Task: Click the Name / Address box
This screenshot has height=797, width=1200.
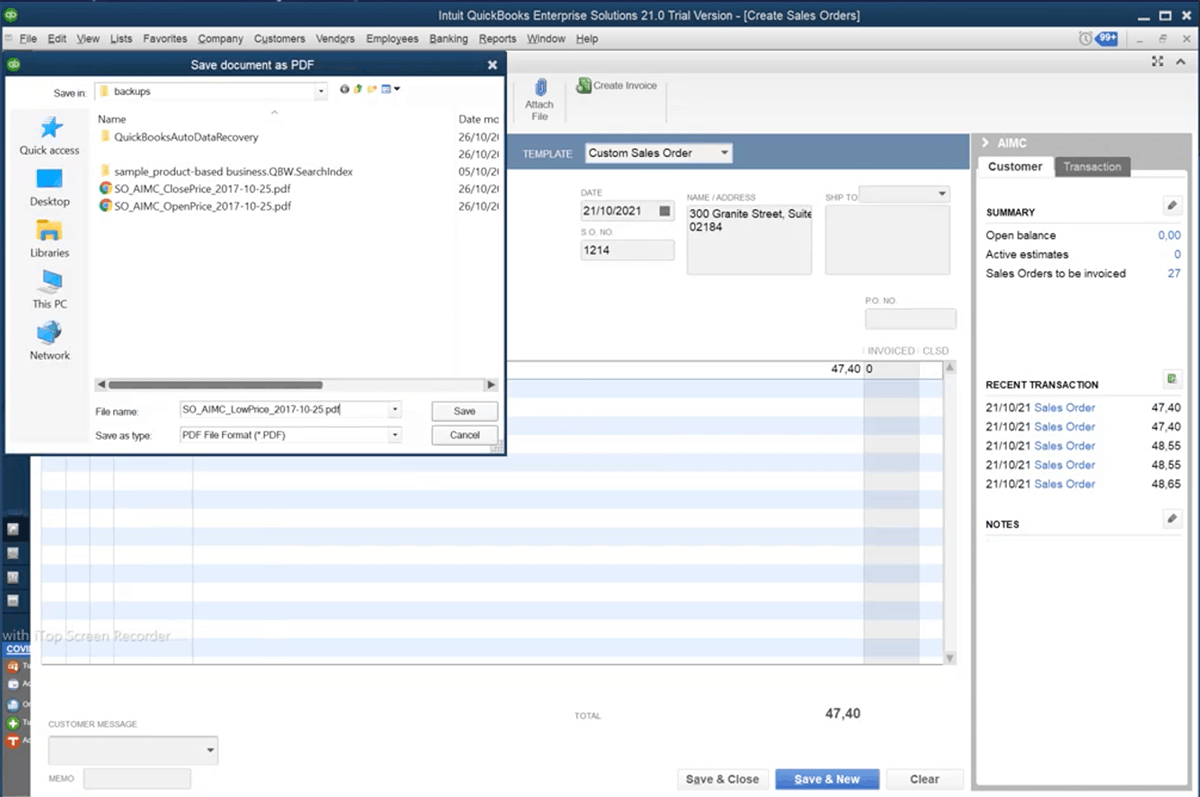Action: coord(749,240)
